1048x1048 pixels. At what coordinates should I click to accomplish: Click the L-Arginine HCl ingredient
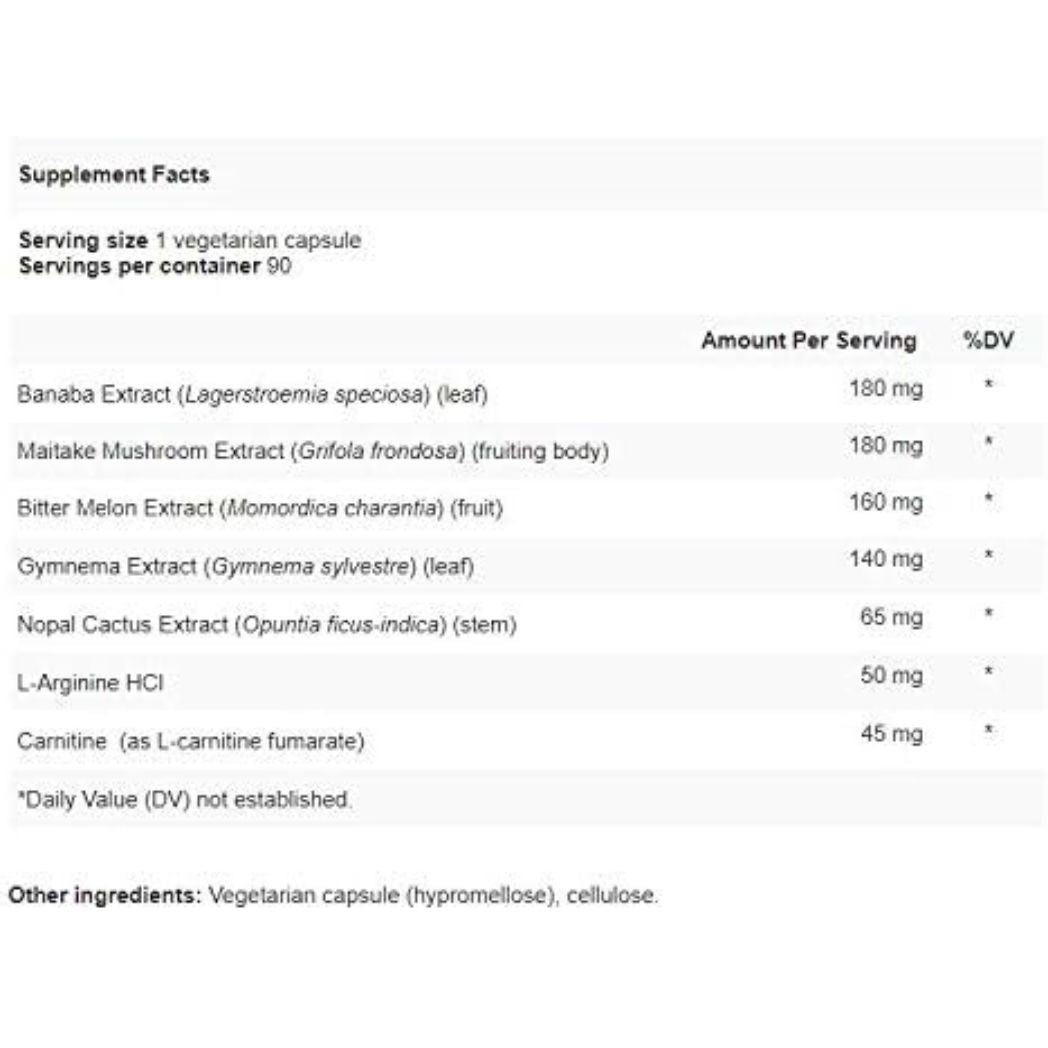pyautogui.click(x=90, y=683)
